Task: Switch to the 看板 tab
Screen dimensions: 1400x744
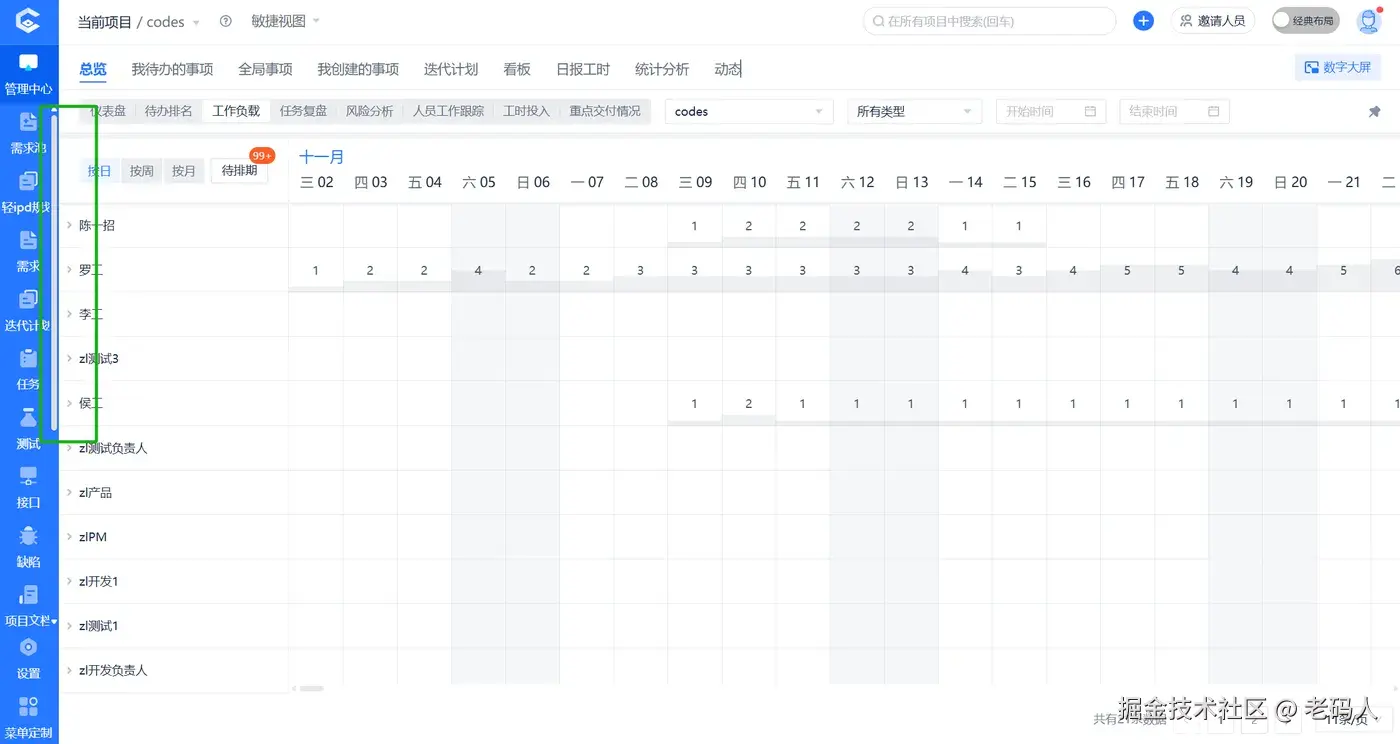Action: point(517,69)
